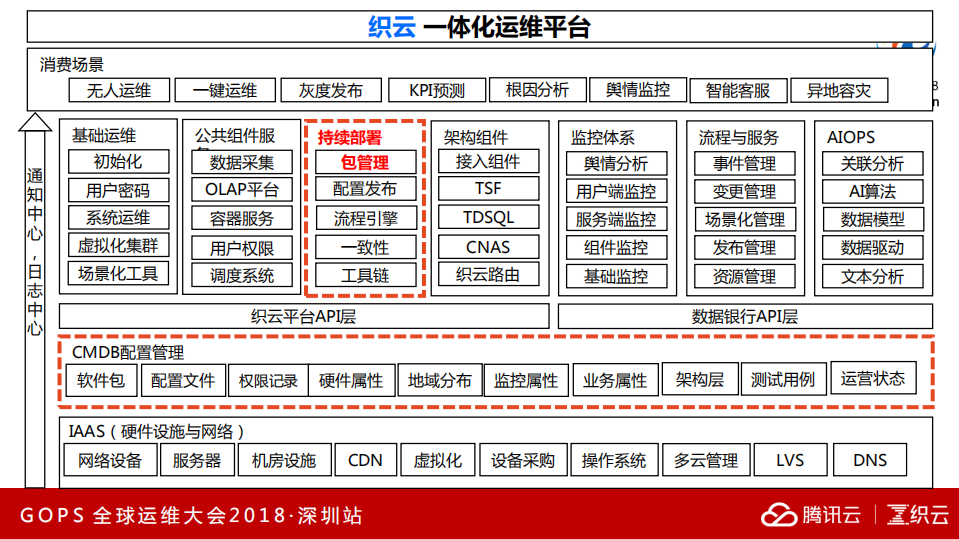Screen dimensions: 959x539
Task: Click the 织云平台API层 bar
Action: coord(304,316)
